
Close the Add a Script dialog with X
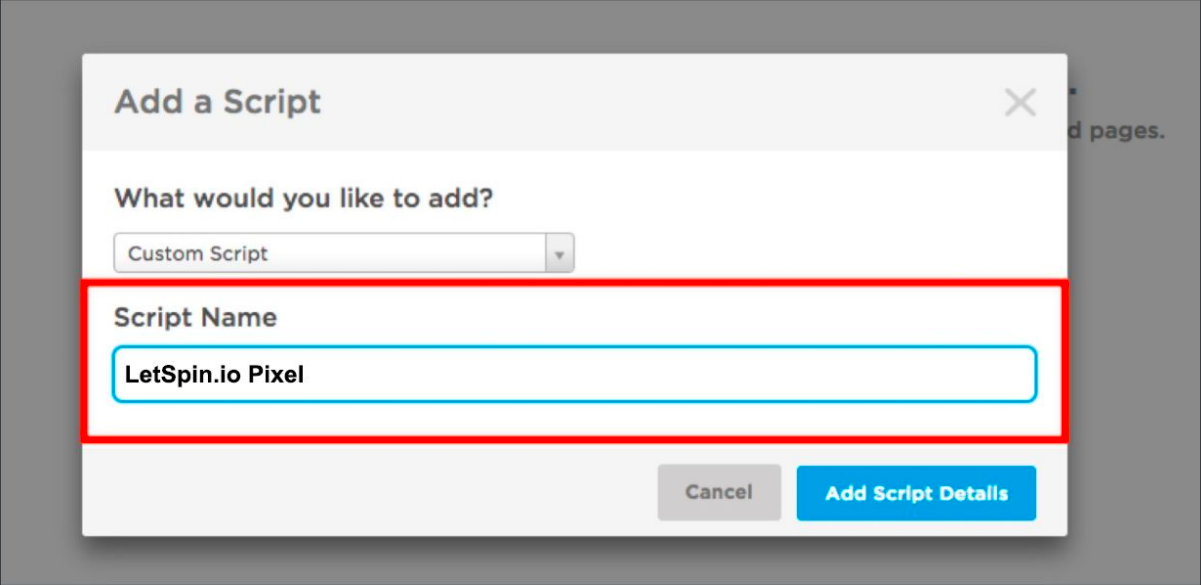[x=1020, y=102]
